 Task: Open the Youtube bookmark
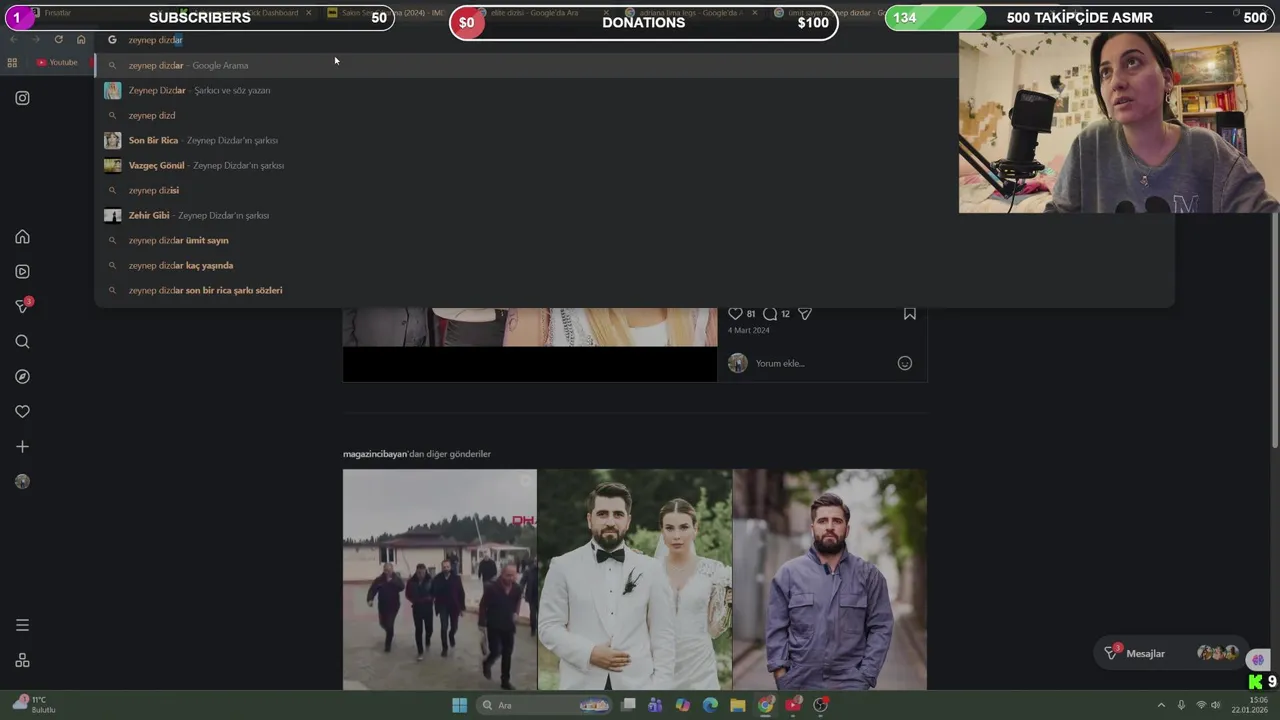coord(57,63)
